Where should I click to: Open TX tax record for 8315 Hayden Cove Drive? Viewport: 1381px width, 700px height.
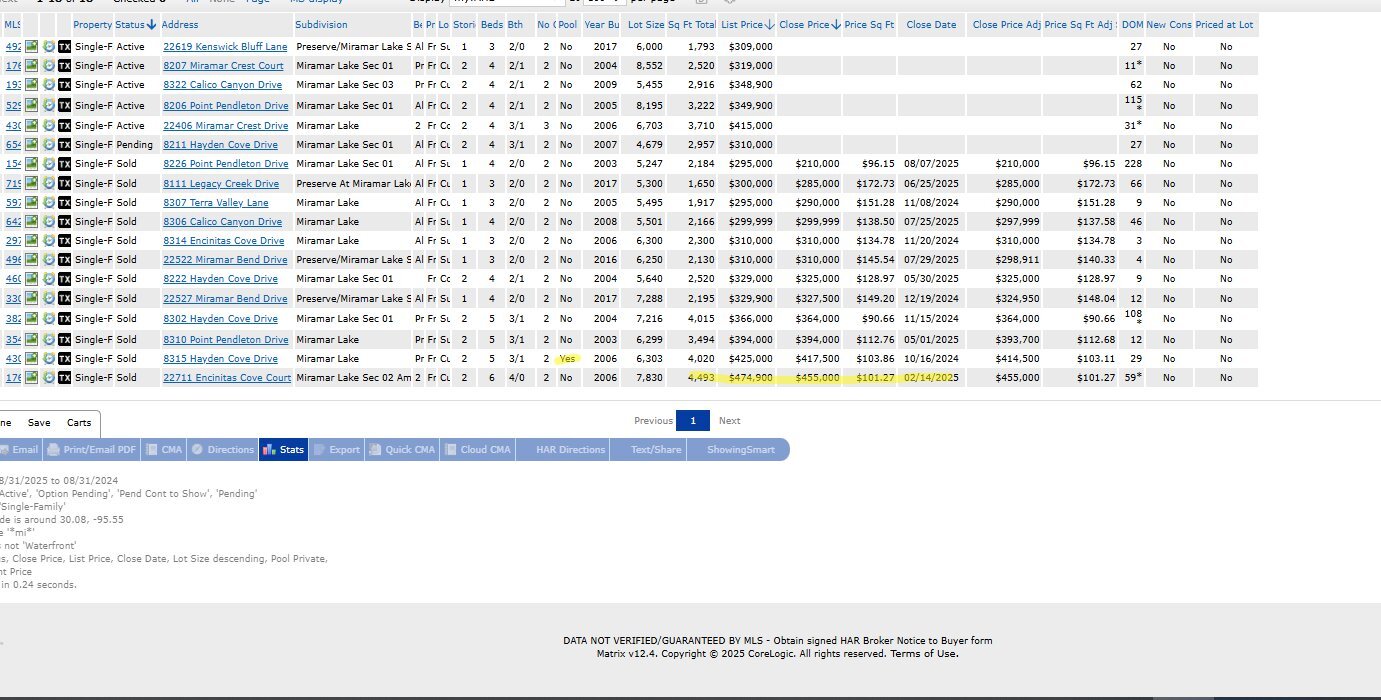[64, 359]
